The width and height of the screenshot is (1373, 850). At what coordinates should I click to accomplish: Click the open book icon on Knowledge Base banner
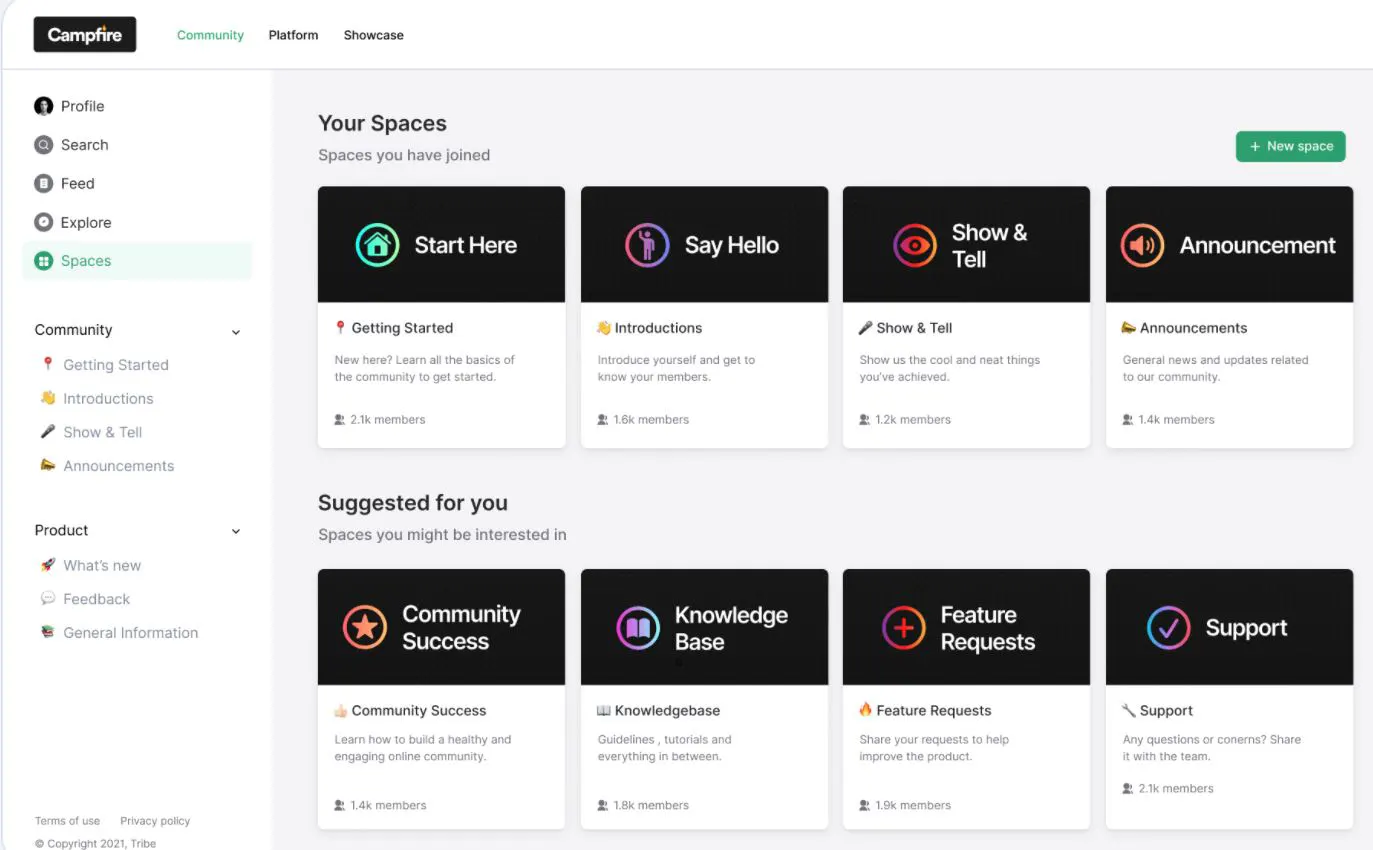[x=638, y=628]
